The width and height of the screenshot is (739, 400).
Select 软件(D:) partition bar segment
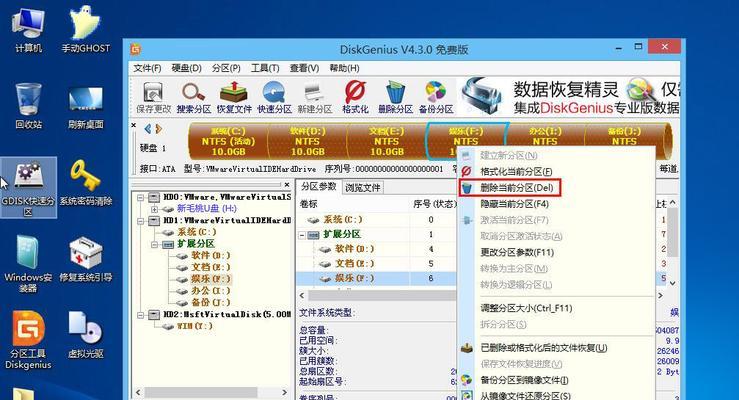tap(307, 141)
